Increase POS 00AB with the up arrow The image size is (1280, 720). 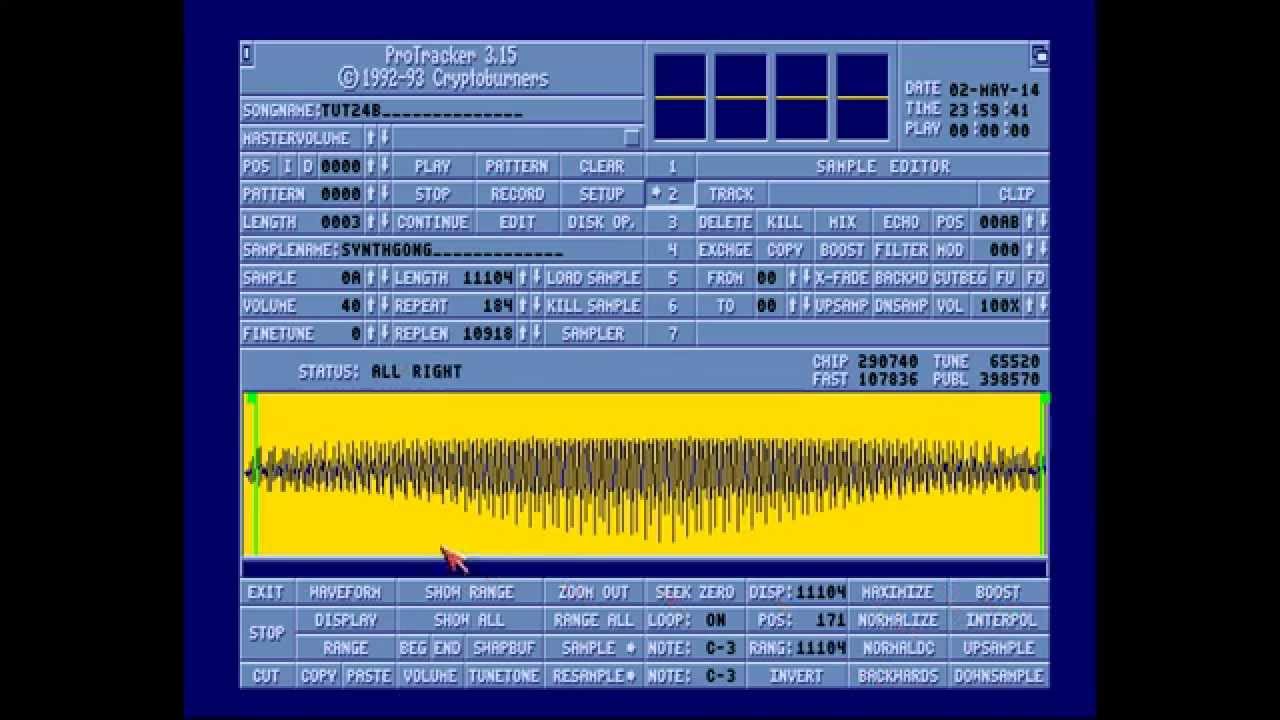(x=1029, y=222)
